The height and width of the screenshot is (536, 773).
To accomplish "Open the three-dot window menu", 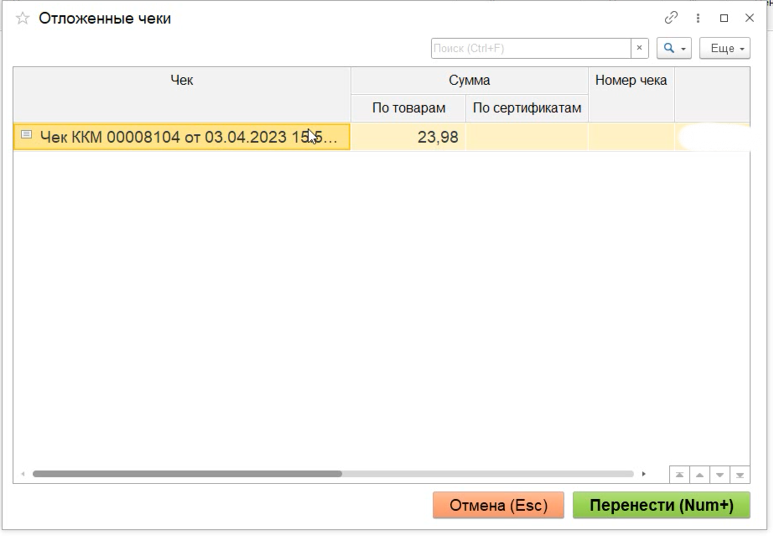I will [x=698, y=18].
